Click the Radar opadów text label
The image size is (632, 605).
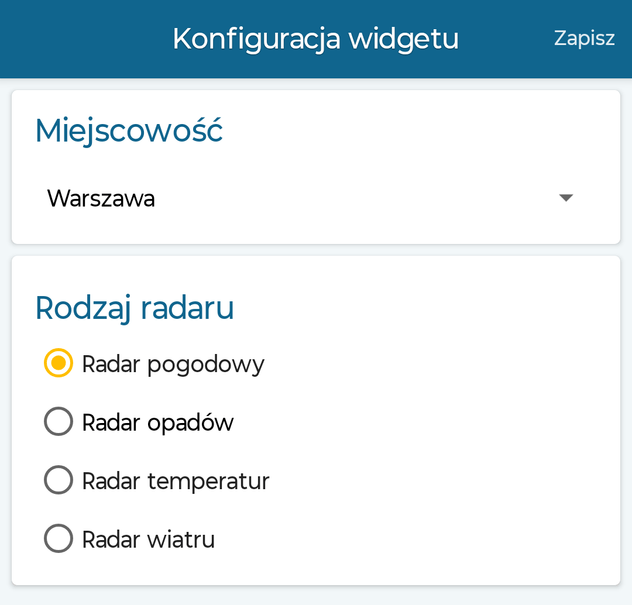pos(158,423)
